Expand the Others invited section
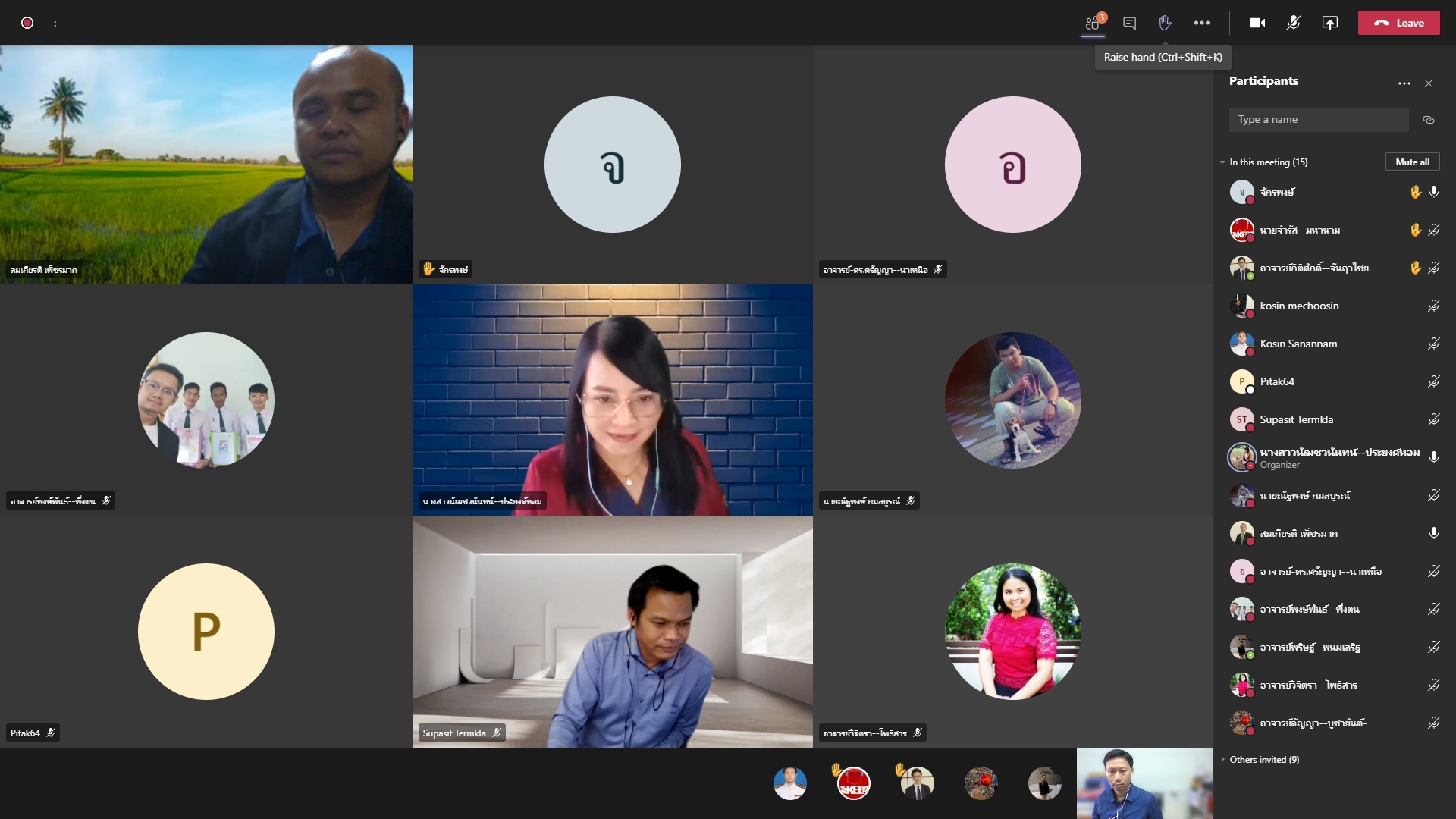This screenshot has height=819, width=1456. point(1222,759)
